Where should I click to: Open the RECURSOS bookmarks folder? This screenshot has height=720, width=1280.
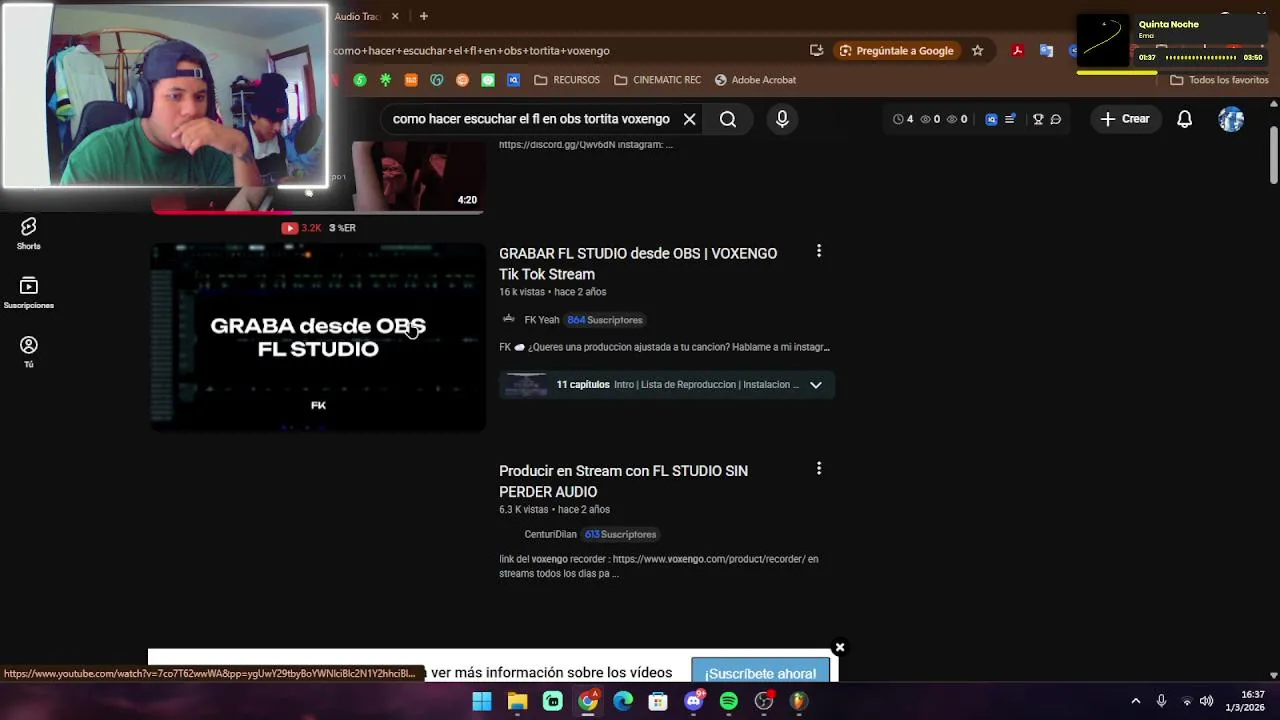click(x=567, y=80)
